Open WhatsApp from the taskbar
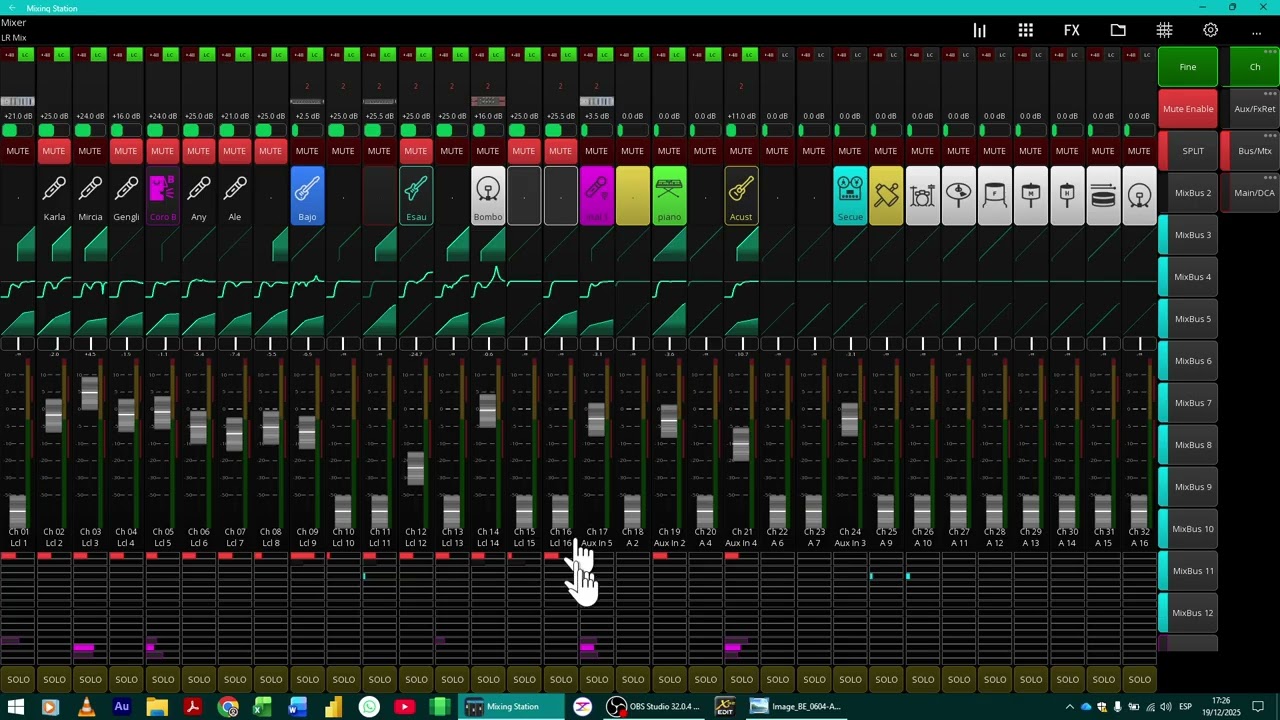Image resolution: width=1280 pixels, height=720 pixels. [x=369, y=707]
